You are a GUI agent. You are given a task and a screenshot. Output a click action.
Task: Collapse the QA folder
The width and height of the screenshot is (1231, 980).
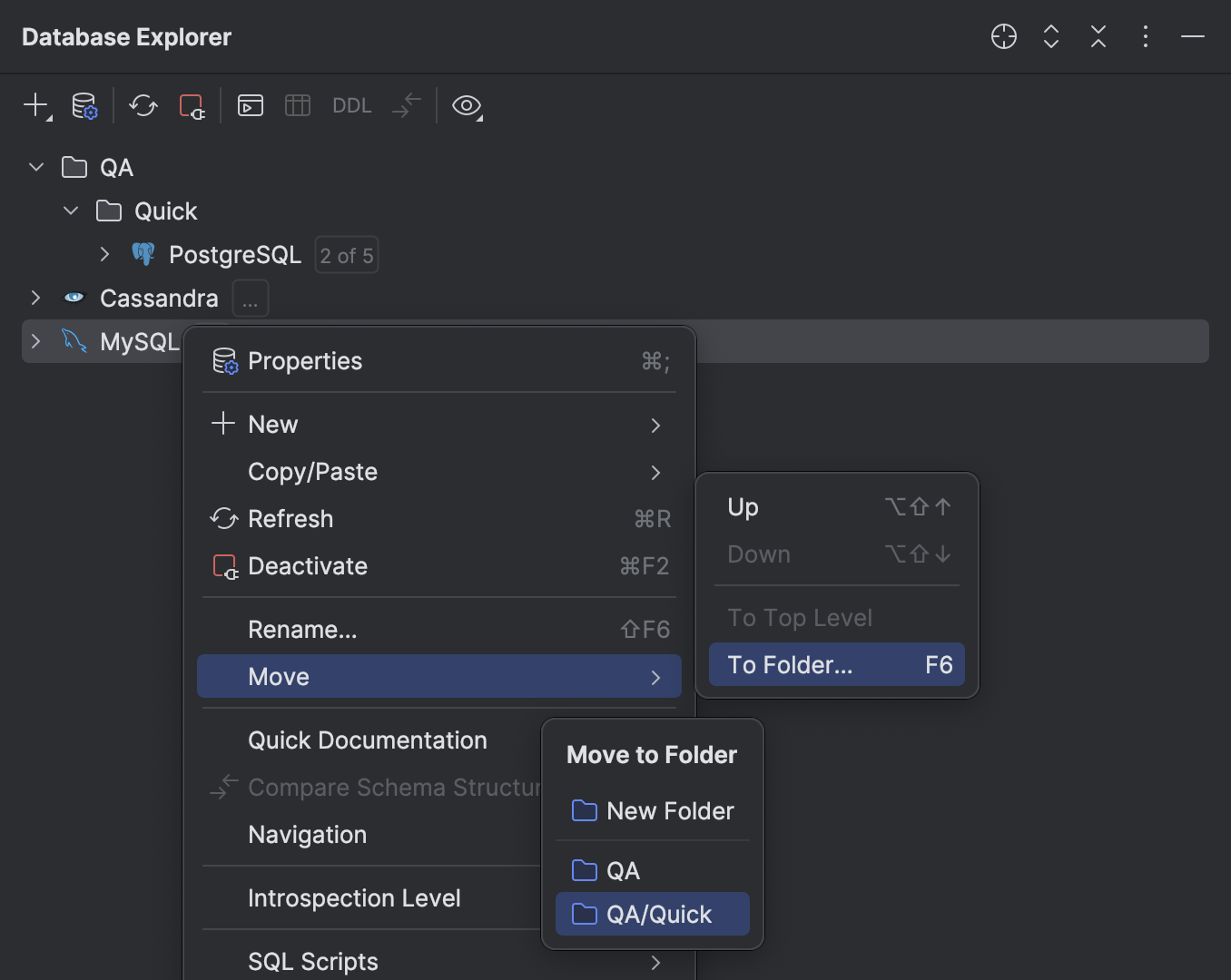[x=35, y=167]
